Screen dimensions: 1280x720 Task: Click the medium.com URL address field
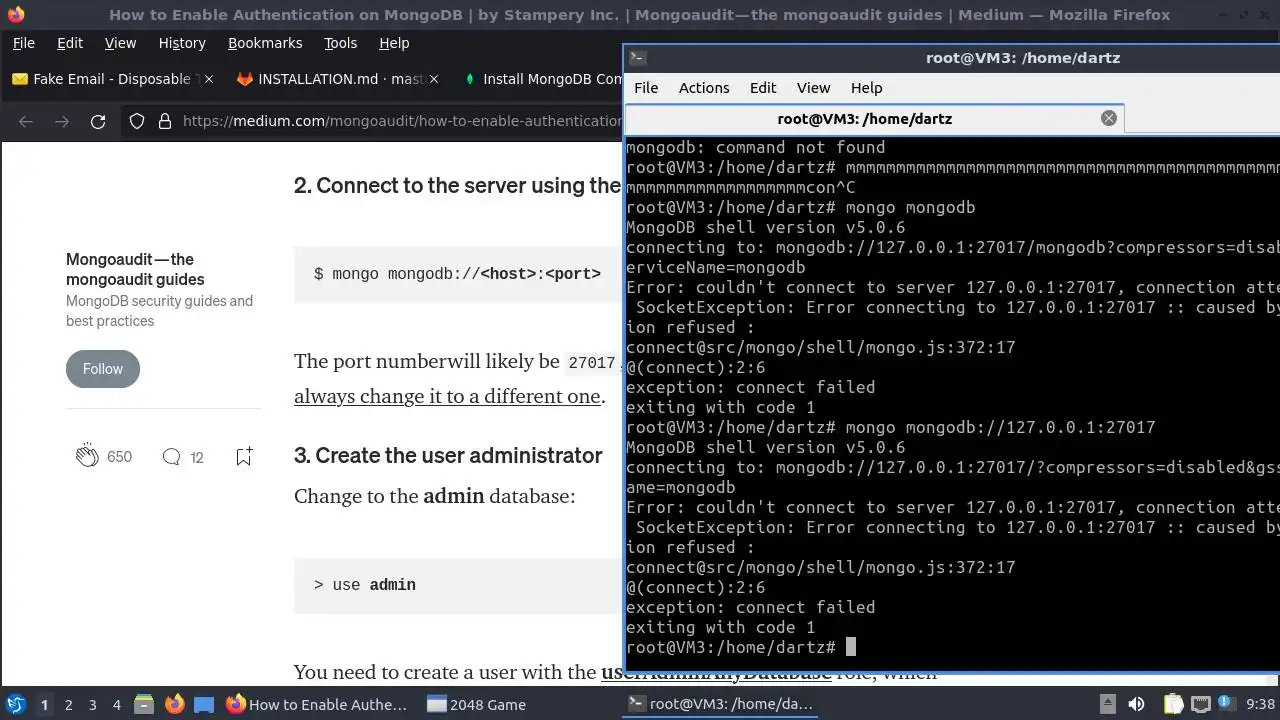[x=400, y=121]
